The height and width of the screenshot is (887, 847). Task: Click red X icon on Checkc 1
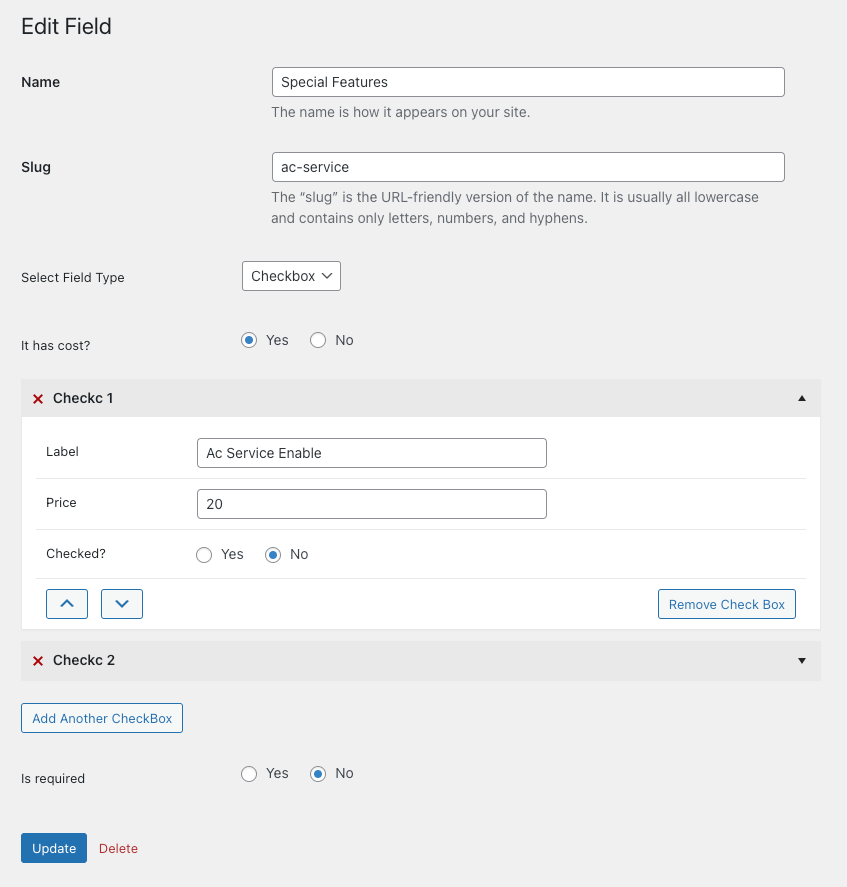(x=38, y=399)
